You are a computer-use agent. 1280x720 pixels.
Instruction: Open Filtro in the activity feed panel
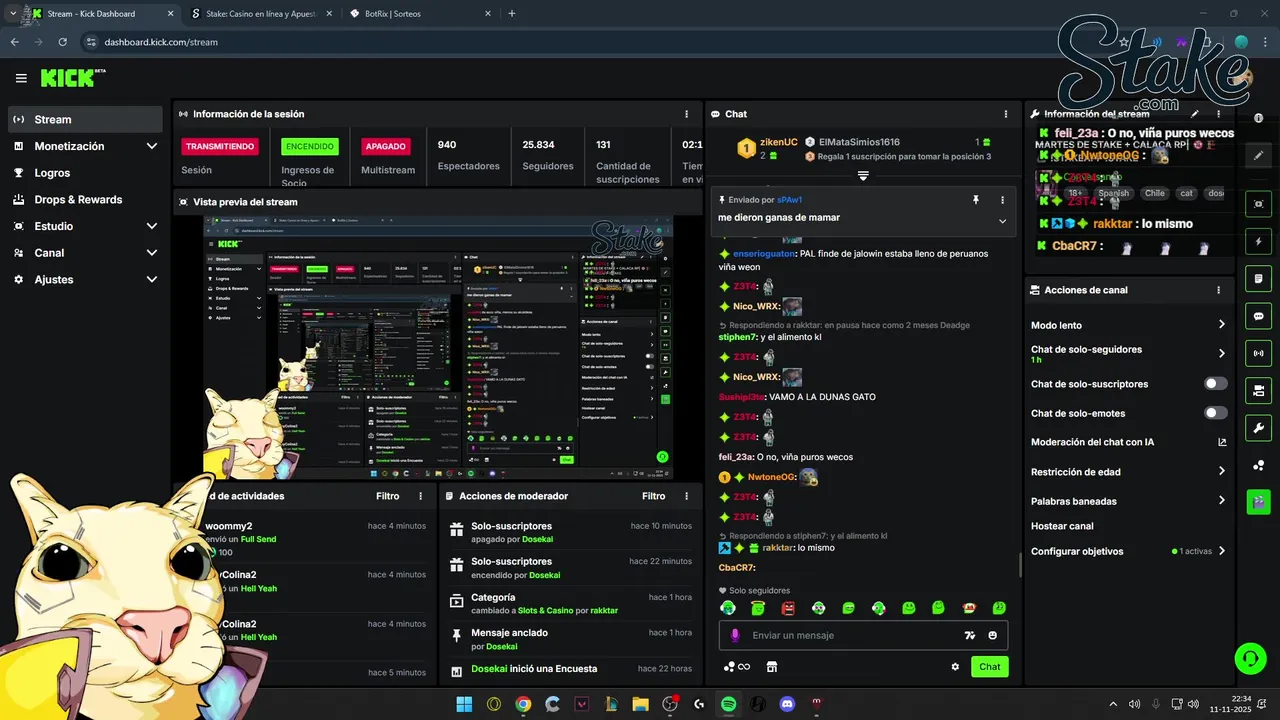[x=387, y=496]
